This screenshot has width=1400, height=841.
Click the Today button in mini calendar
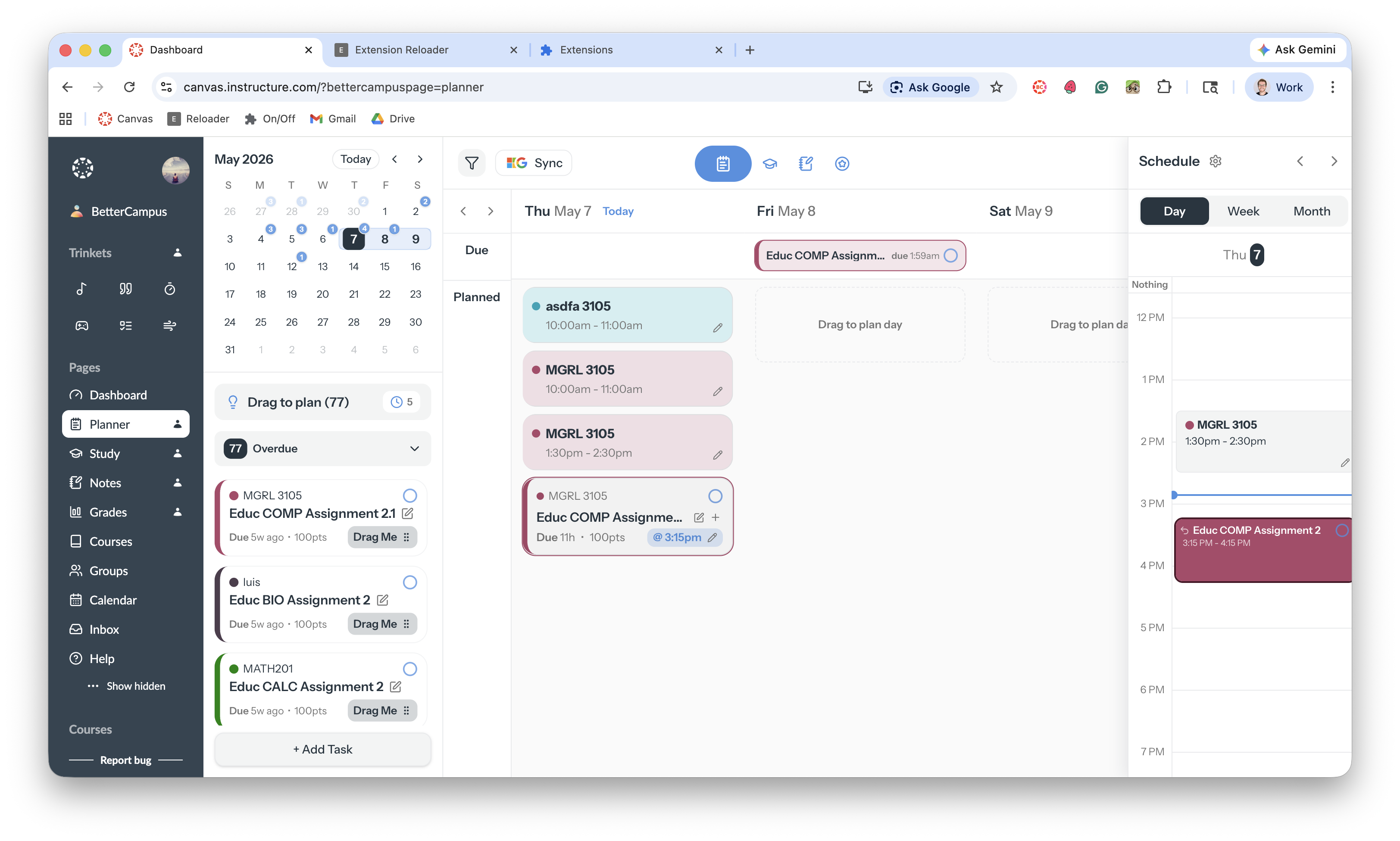[x=355, y=159]
